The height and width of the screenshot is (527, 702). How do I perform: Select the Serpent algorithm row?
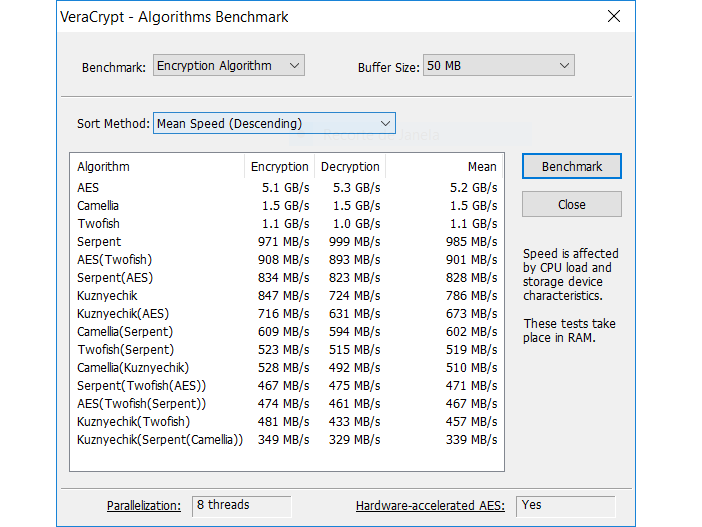tap(287, 242)
